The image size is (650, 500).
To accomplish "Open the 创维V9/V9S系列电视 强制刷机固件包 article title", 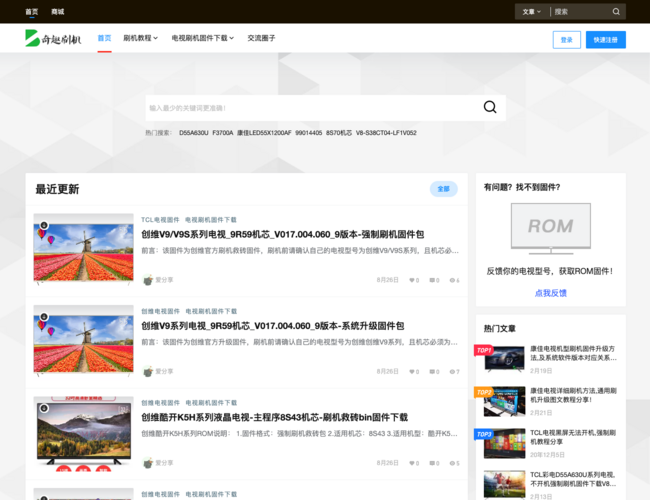I will point(283,235).
